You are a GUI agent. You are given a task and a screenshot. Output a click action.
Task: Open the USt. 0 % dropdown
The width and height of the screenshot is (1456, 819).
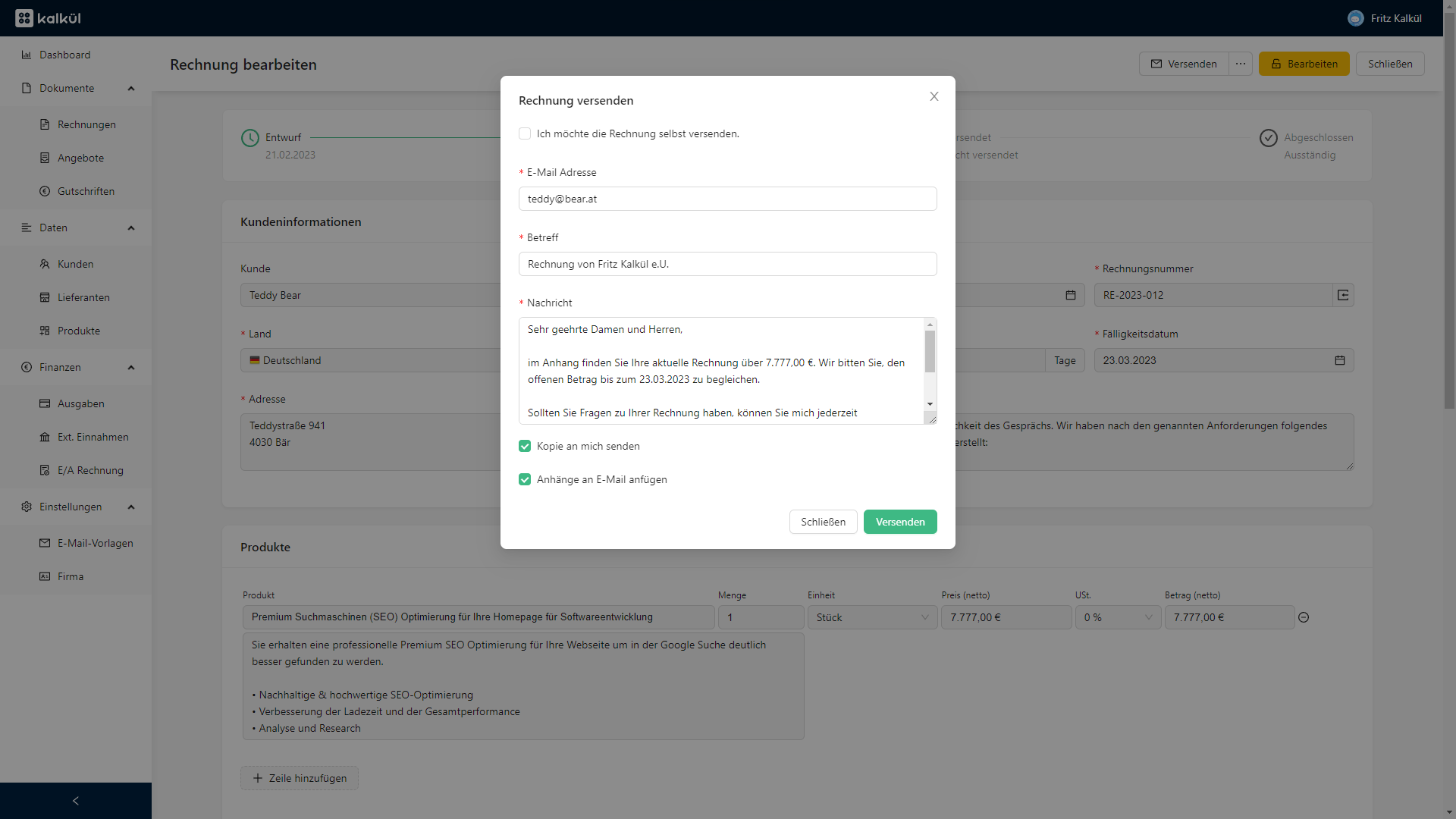(1118, 617)
